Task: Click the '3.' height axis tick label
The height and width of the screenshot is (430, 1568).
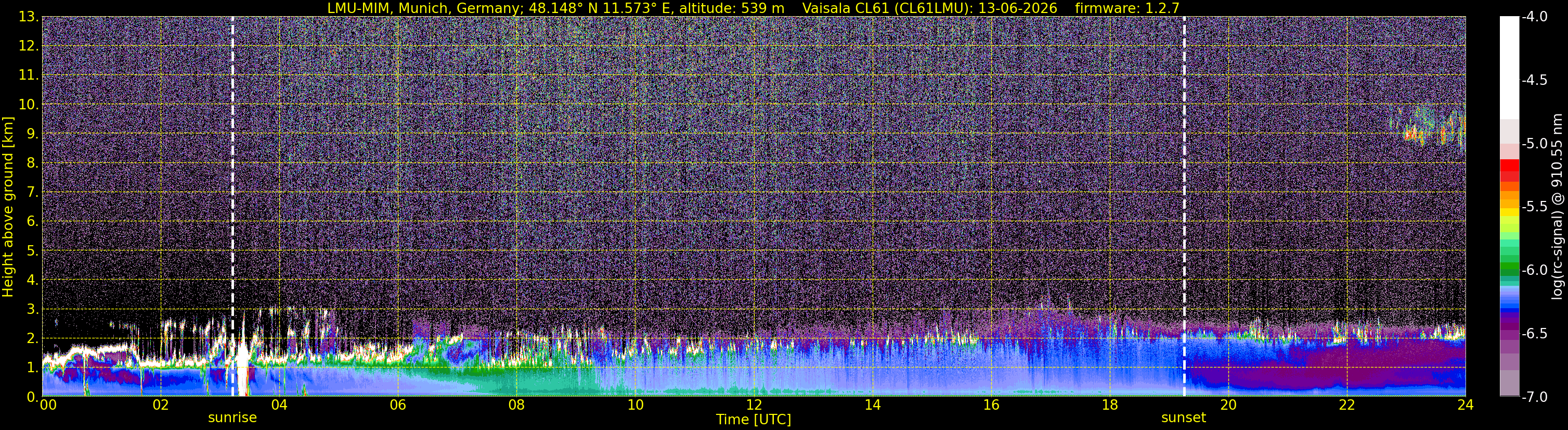Action: [32, 309]
